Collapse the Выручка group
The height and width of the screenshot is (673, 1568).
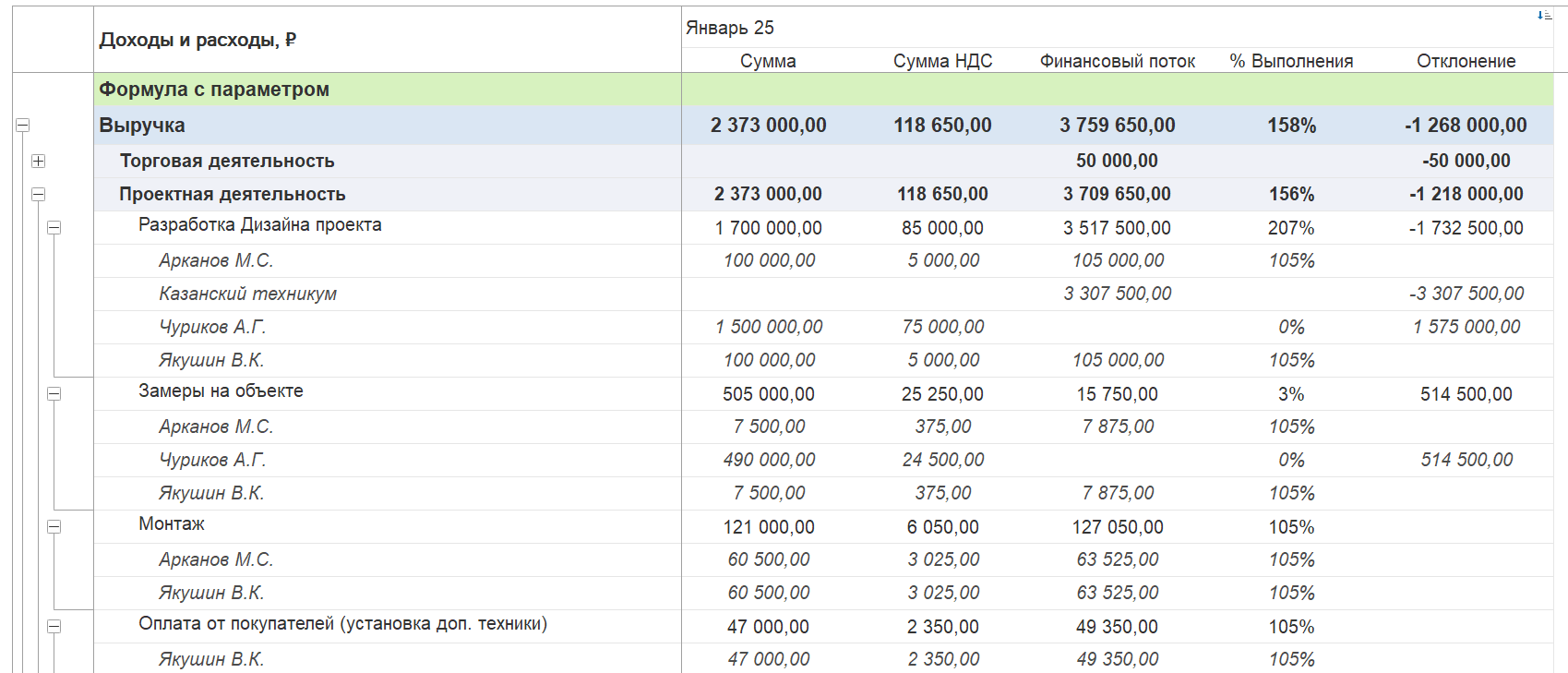[23, 126]
